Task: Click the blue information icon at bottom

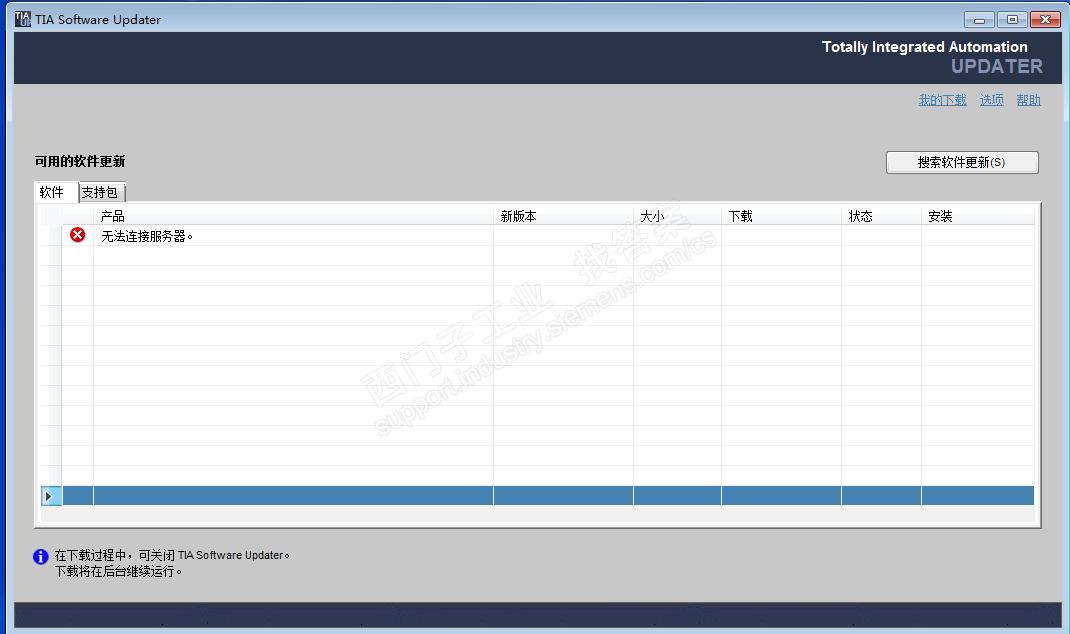Action: (40, 556)
